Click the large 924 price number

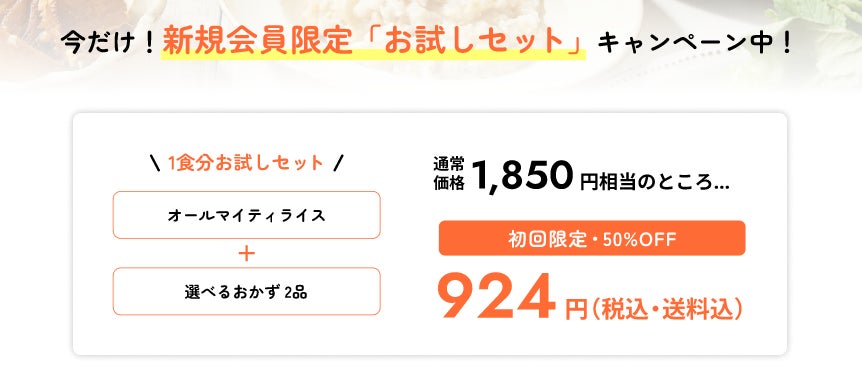pos(496,296)
